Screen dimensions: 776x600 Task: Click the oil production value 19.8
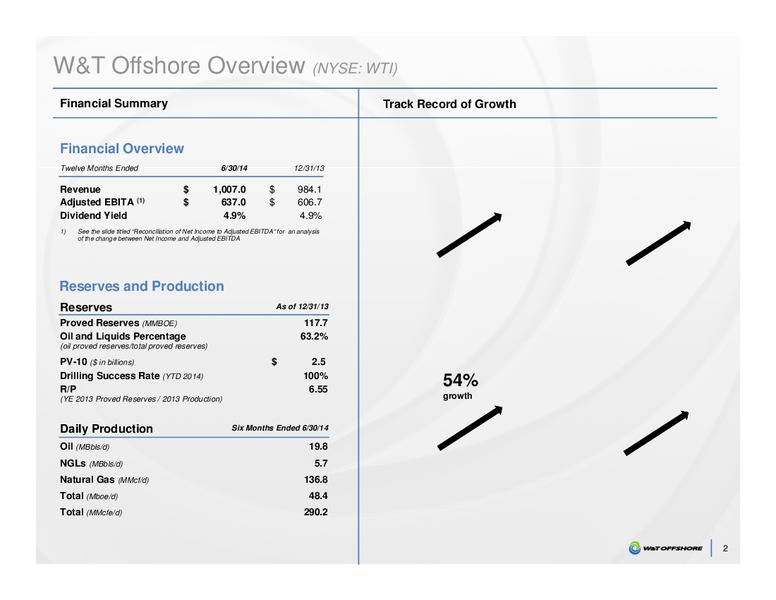tap(318, 447)
